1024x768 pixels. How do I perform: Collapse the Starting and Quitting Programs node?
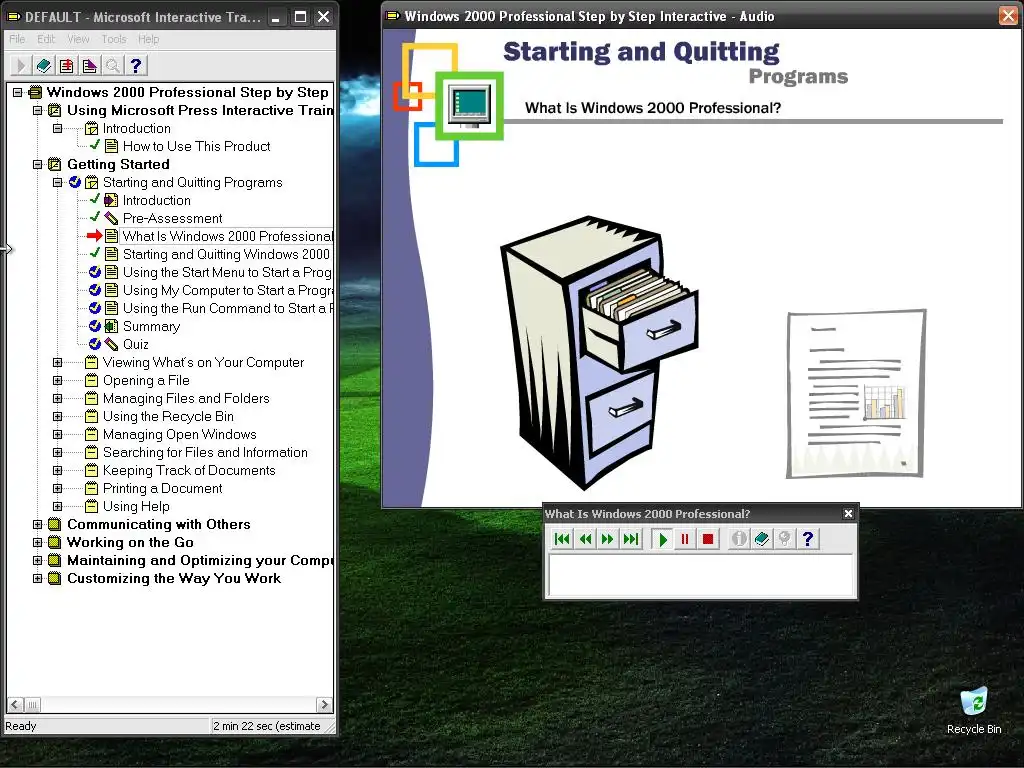(57, 182)
